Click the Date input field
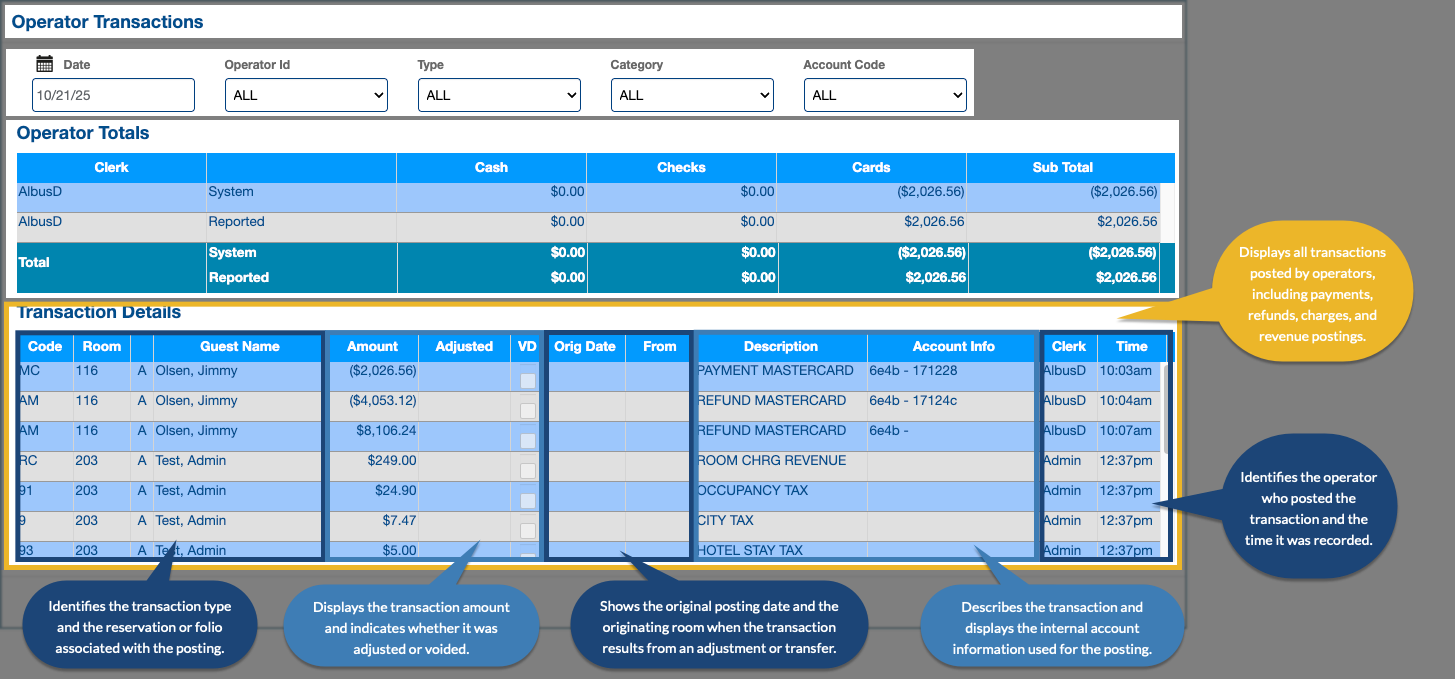1455x679 pixels. tap(113, 95)
